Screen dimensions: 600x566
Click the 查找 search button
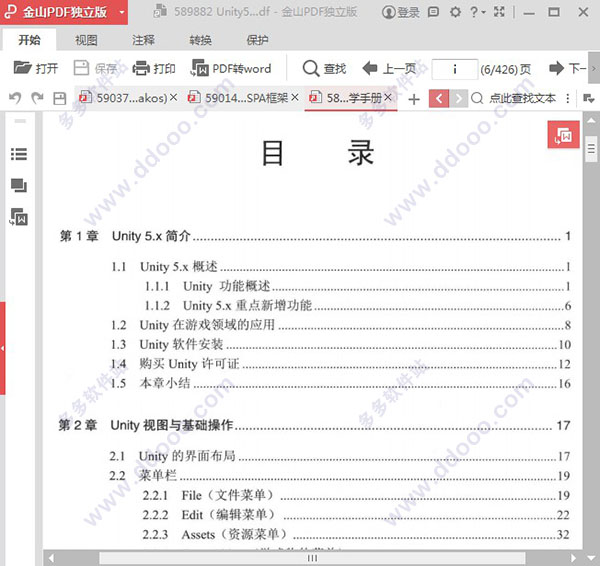(x=324, y=69)
